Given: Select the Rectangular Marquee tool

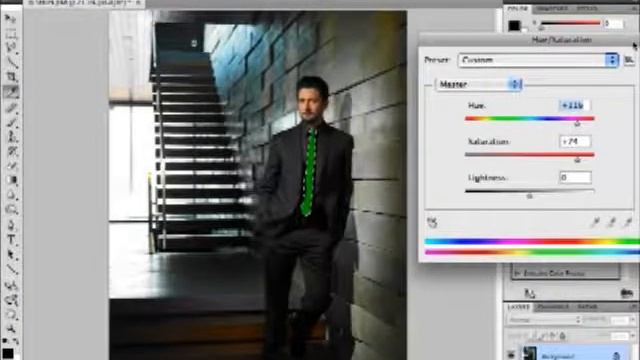Looking at the screenshot, I should point(11,34).
